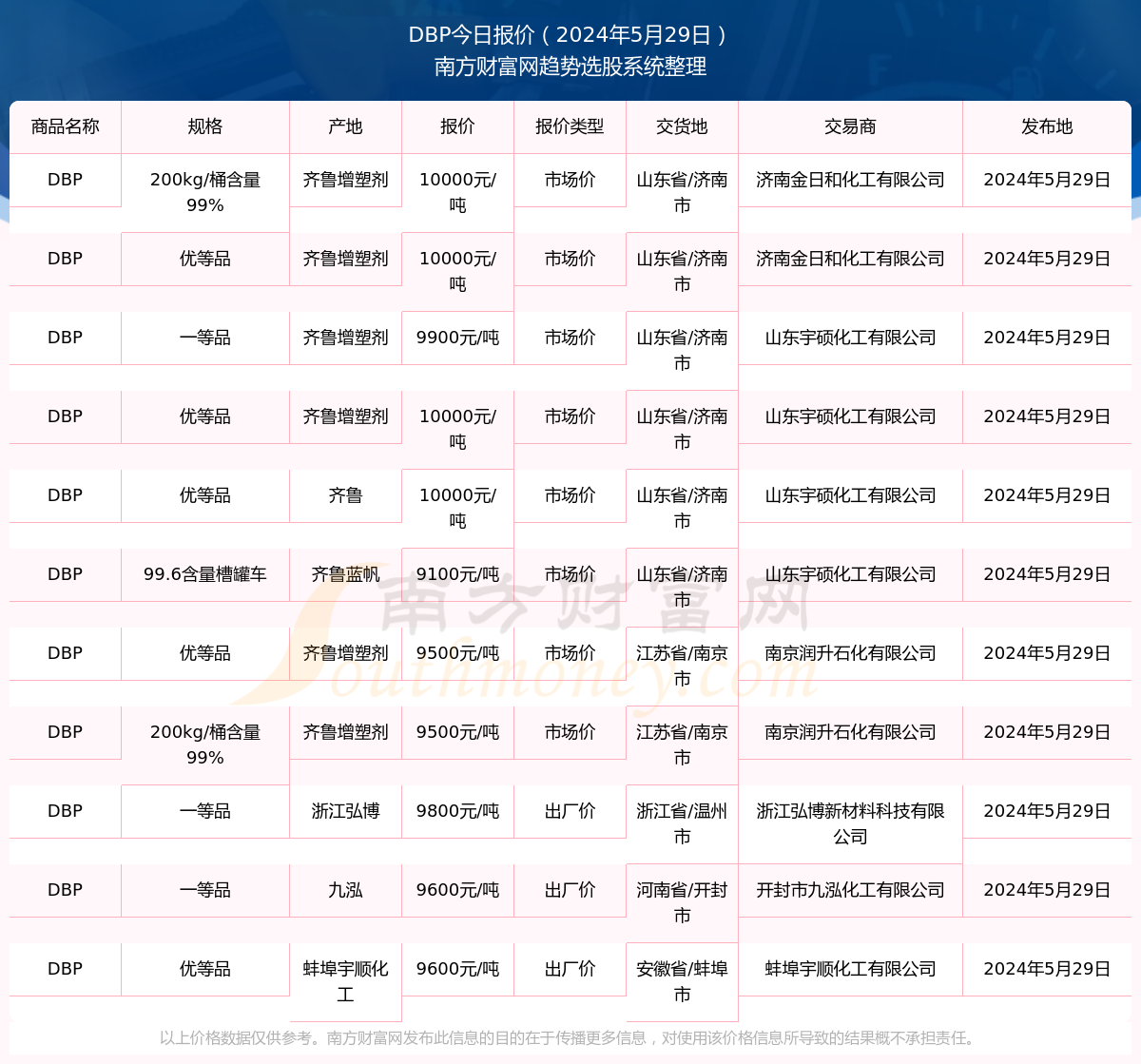Click the '99.6含量槽罐车' specification cell
1141x1064 pixels.
click(x=205, y=574)
